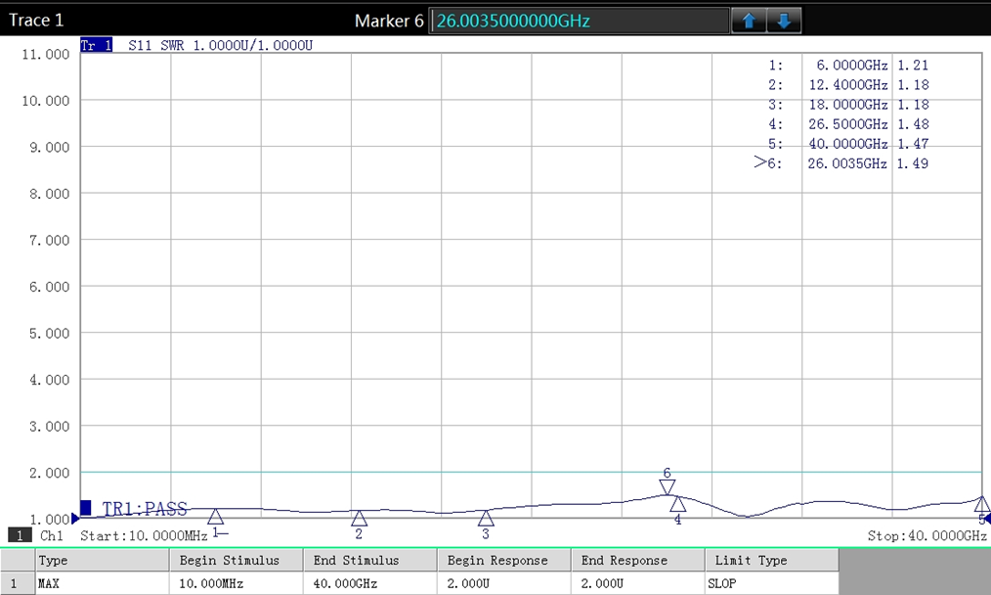Image resolution: width=991 pixels, height=595 pixels.
Task: Click the Type column header in limit table
Action: pos(102,560)
